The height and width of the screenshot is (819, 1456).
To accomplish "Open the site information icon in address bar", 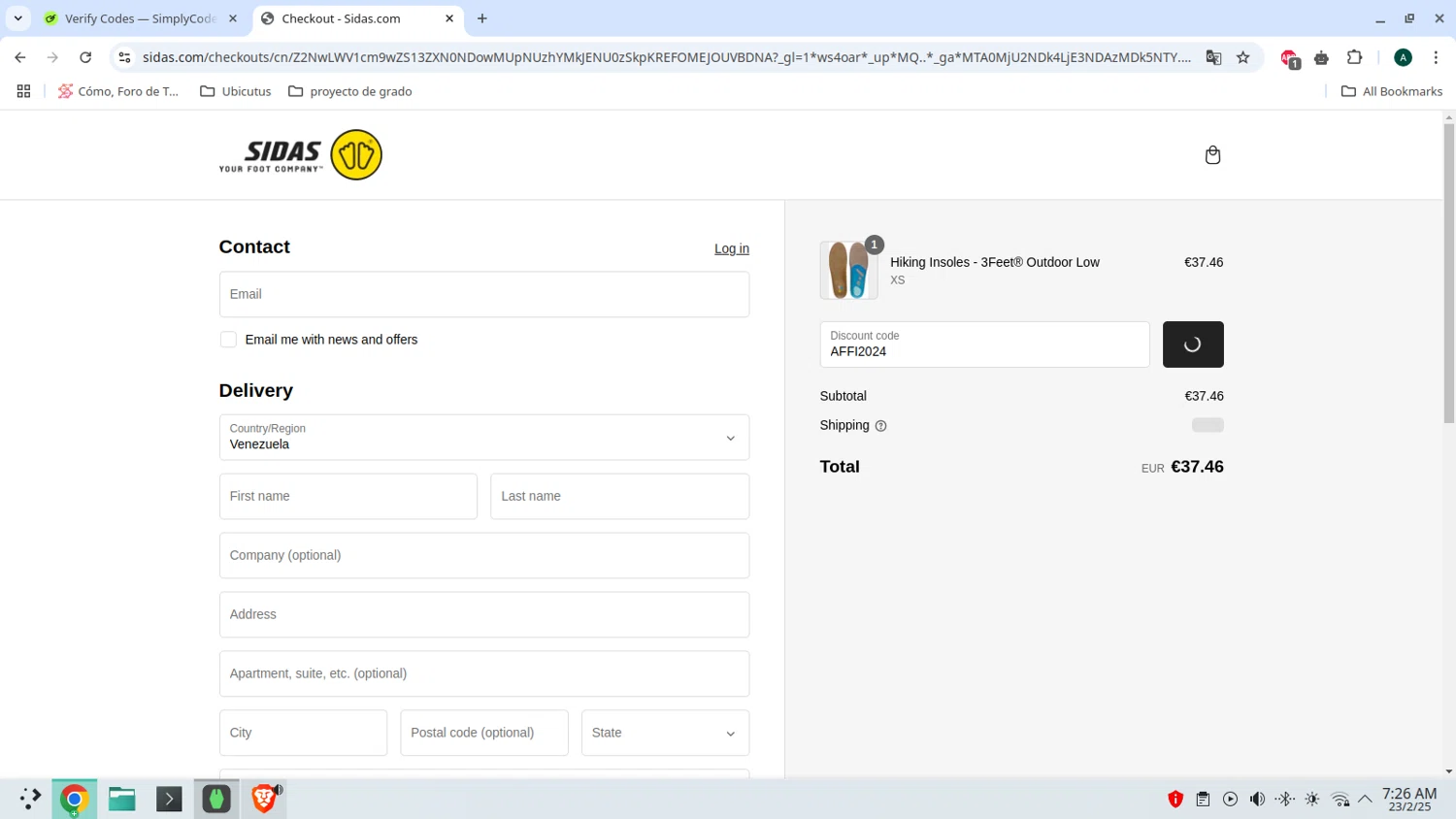I will tap(124, 57).
